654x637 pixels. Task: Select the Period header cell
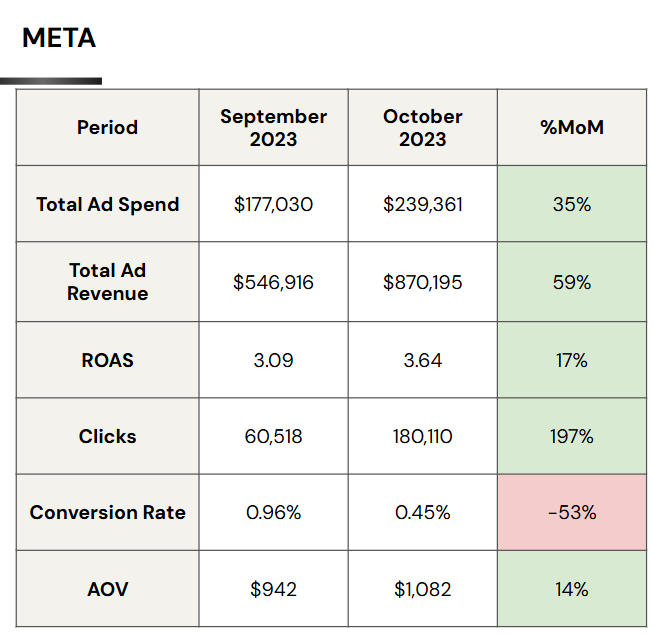[108, 127]
